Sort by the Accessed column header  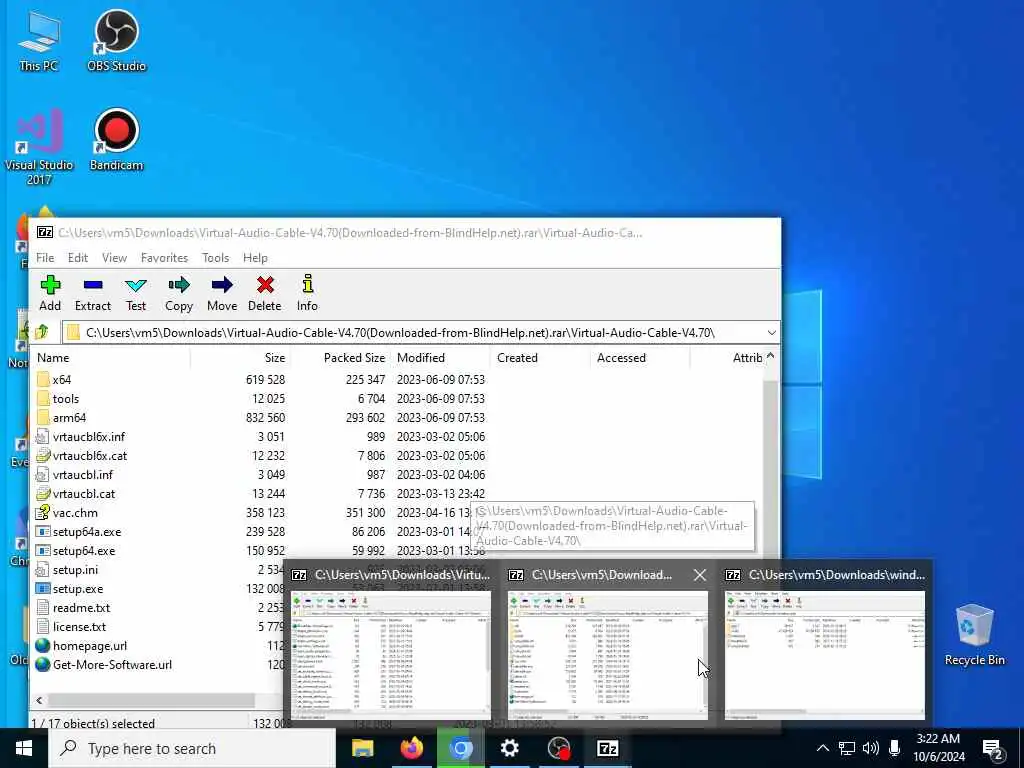coord(621,358)
